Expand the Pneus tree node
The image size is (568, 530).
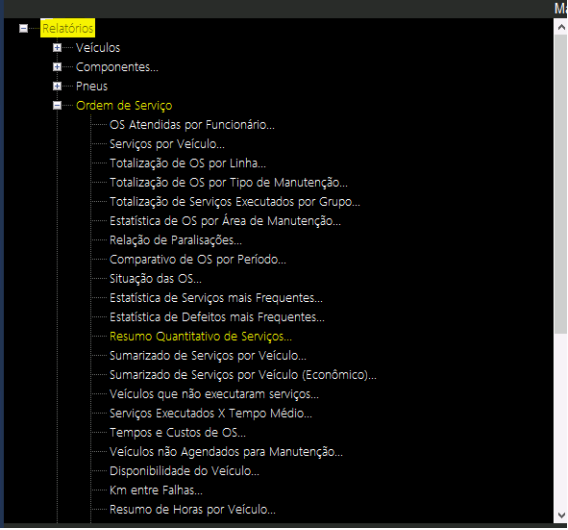coord(57,86)
